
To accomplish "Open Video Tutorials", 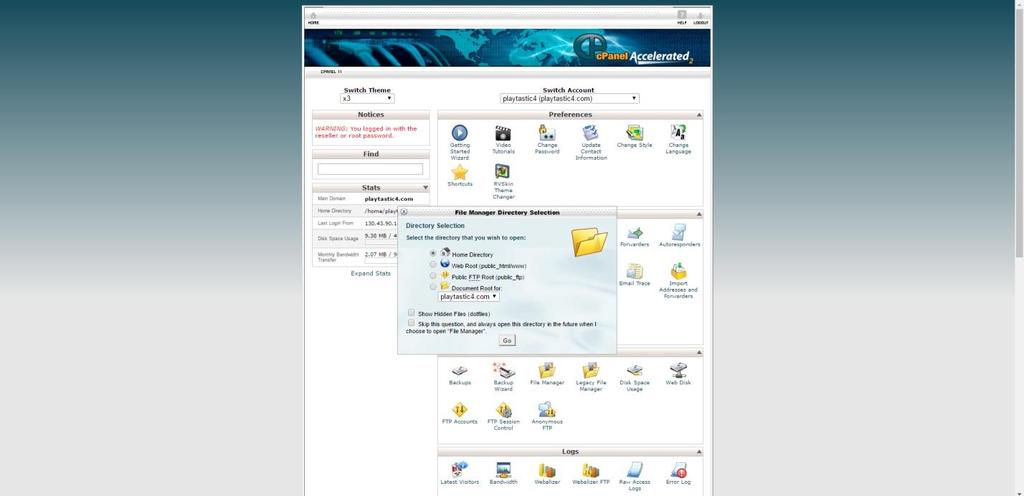I will click(x=503, y=134).
